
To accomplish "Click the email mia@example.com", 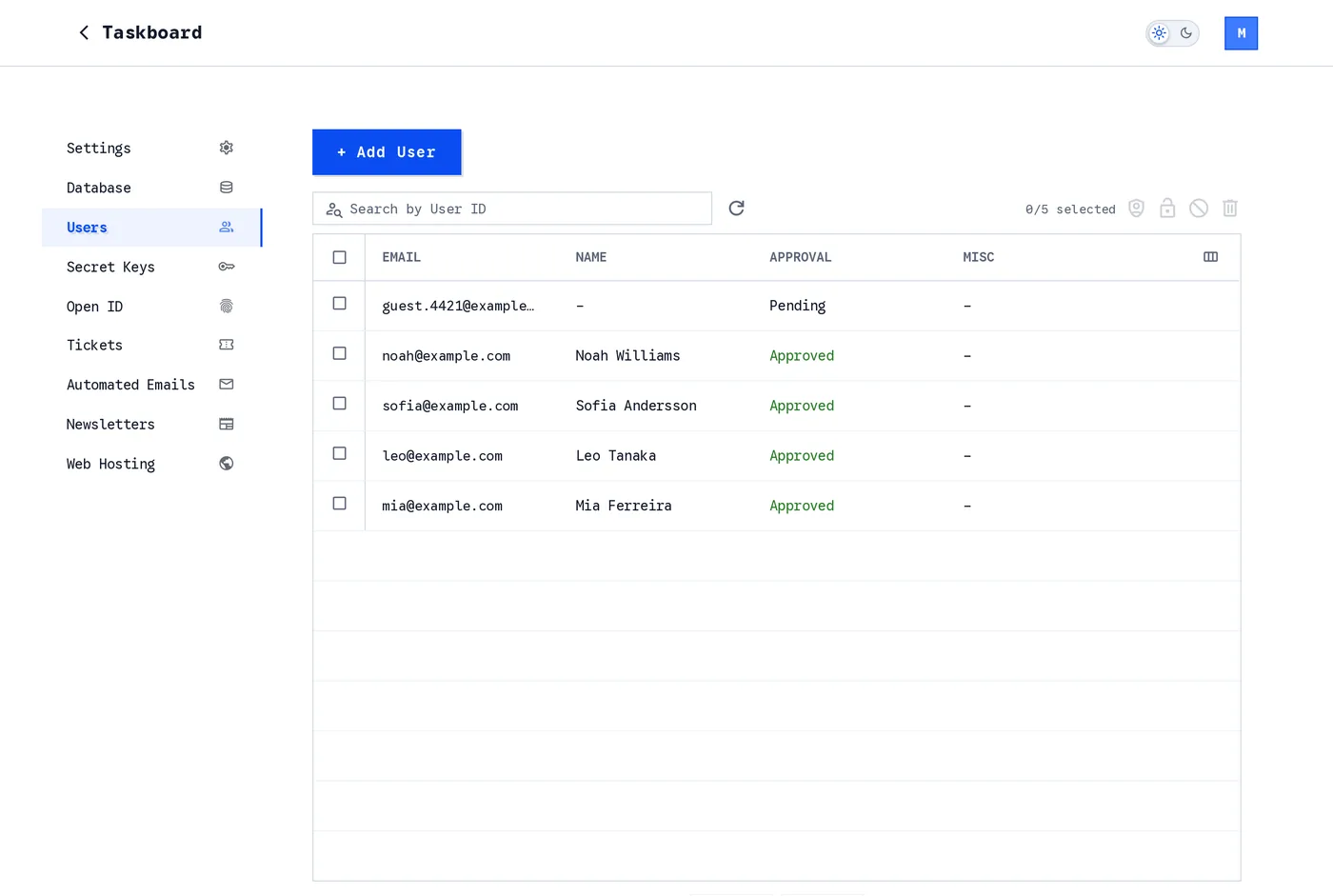I will tap(443, 507).
